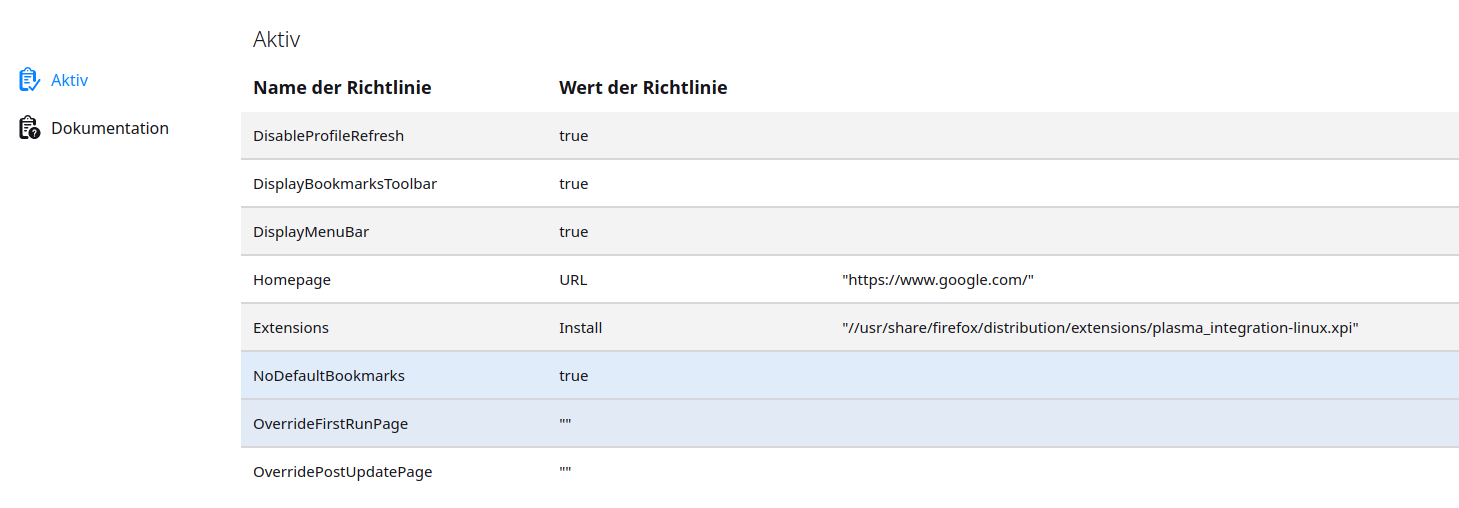Select the NoDefaultBookmarks policy row

tap(328, 376)
